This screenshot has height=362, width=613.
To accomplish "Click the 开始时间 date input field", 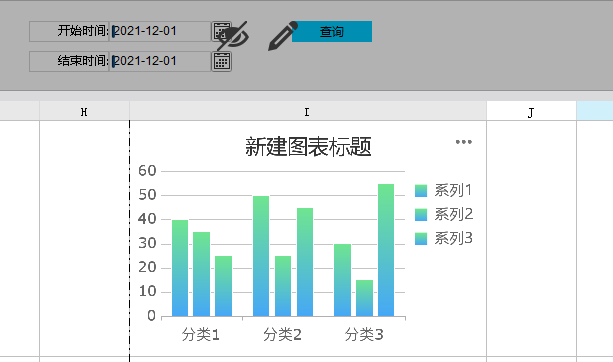I will [x=160, y=31].
